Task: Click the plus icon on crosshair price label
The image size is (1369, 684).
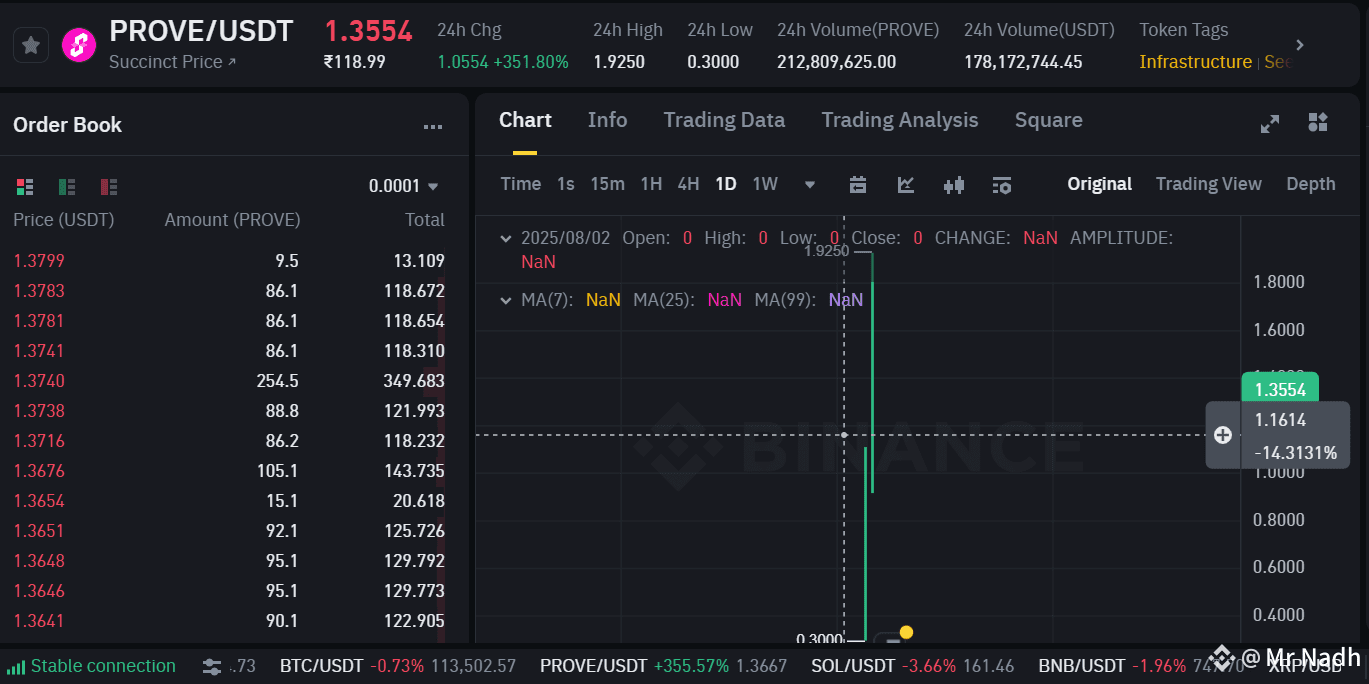Action: [x=1222, y=435]
